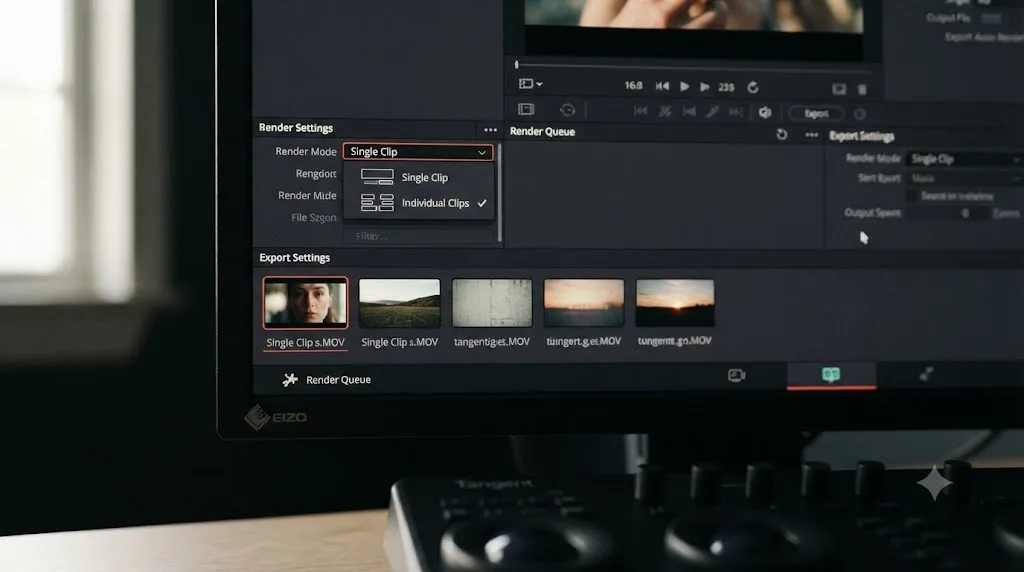Click the percent-style icon in toolbar

[665, 112]
